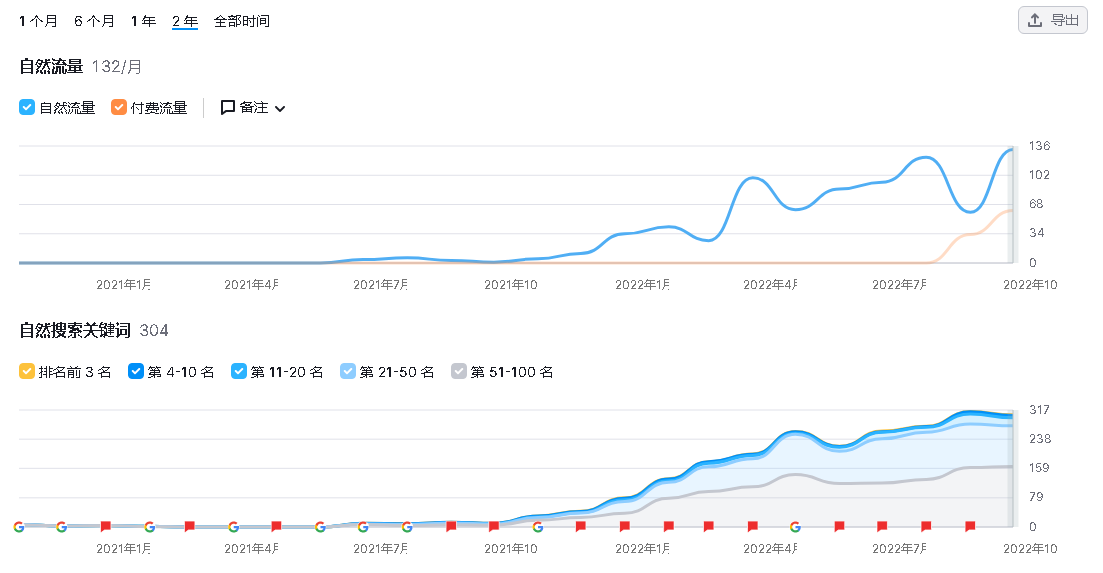The height and width of the screenshot is (573, 1103).
Task: Click the 备注 speech bubble icon
Action: point(228,107)
